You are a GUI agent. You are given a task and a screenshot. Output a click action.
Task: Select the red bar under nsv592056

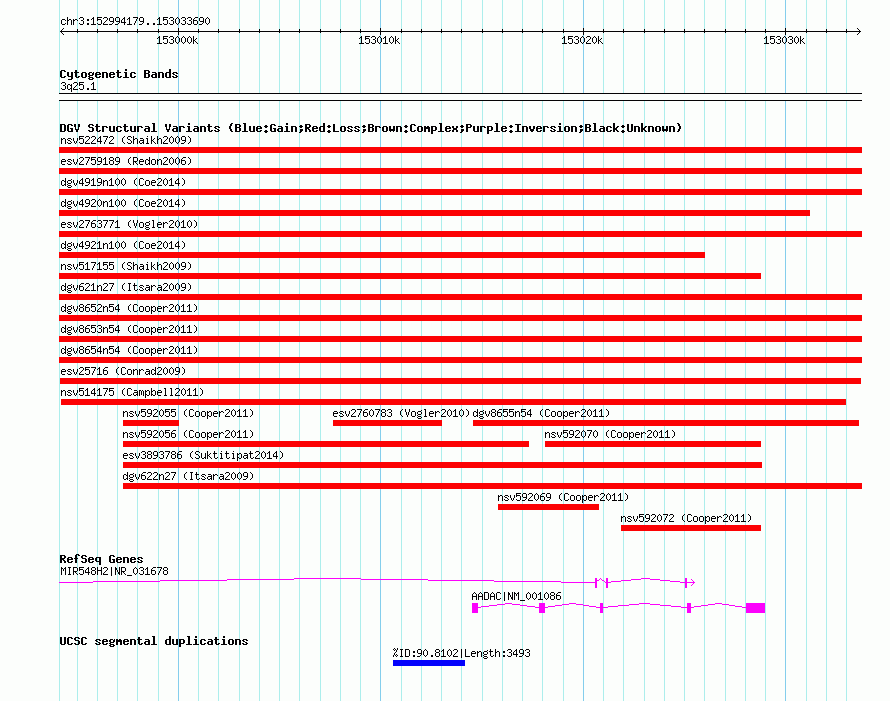click(x=326, y=444)
